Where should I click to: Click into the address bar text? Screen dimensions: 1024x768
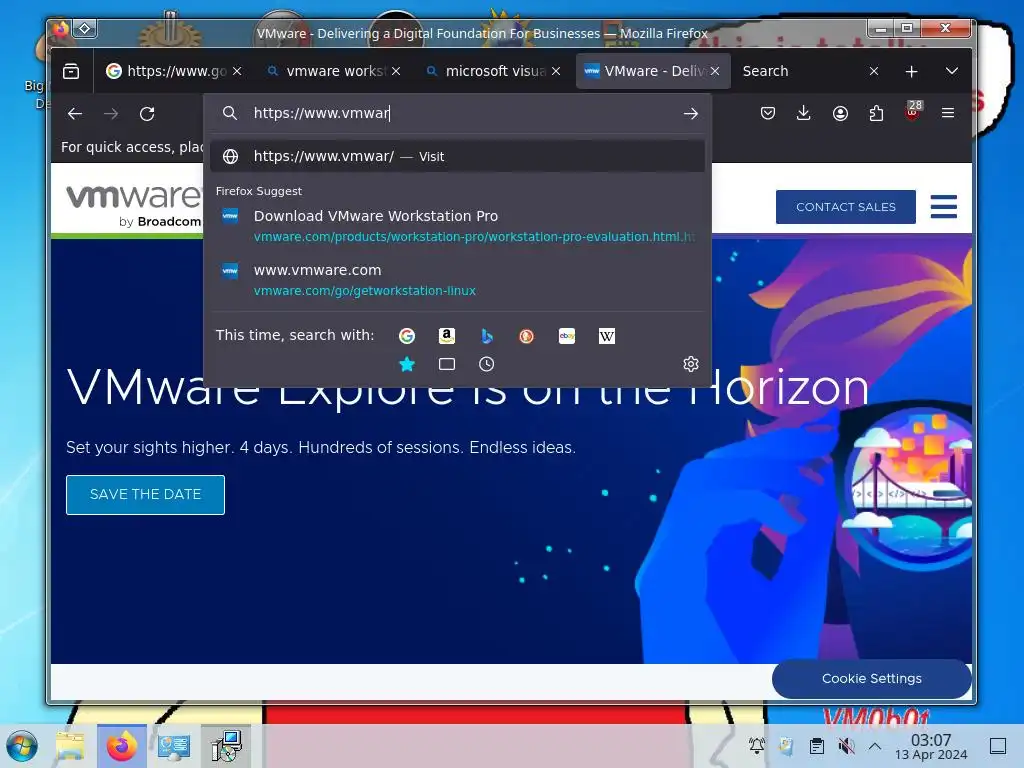pos(457,113)
